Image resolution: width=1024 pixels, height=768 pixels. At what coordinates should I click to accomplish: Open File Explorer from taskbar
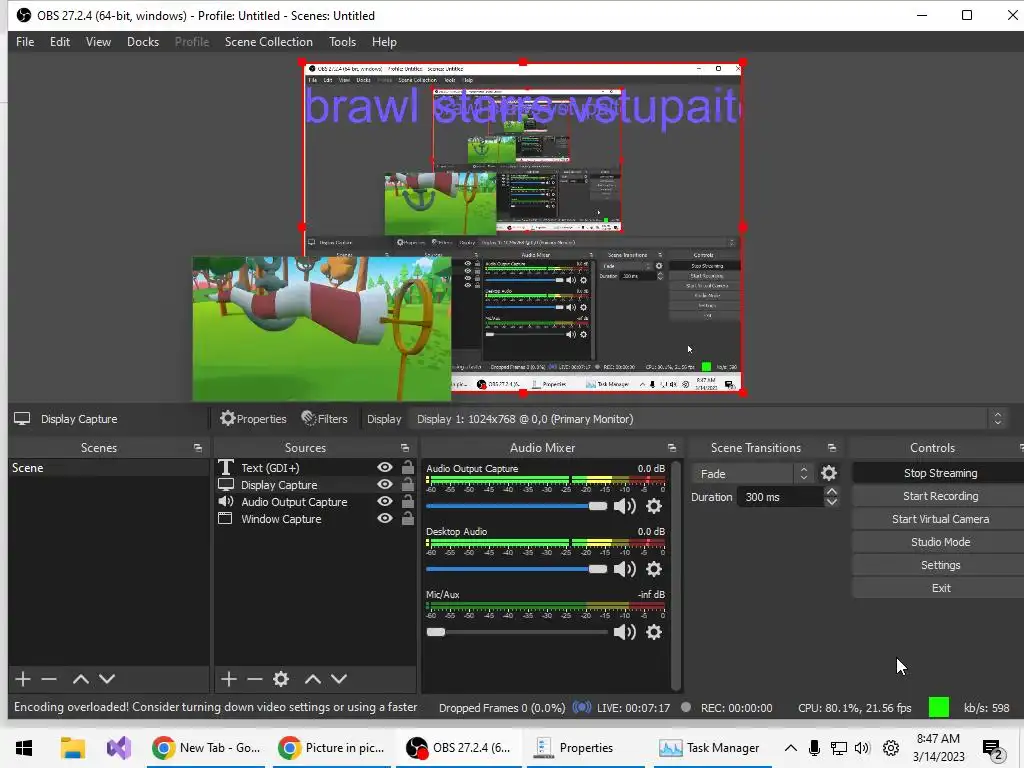click(72, 748)
